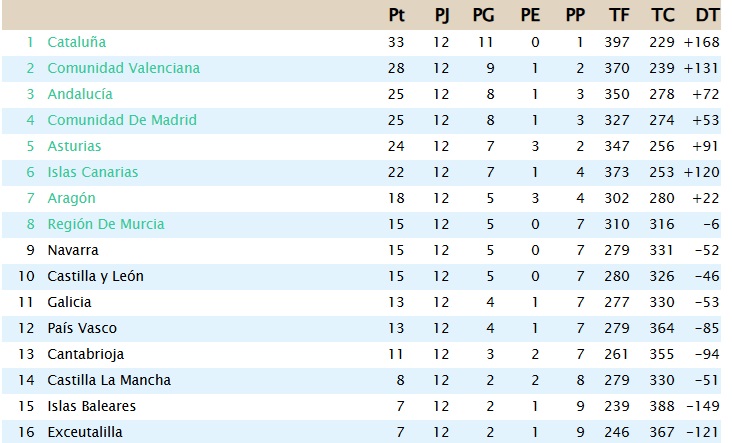Click the Navarra row name
The width and height of the screenshot is (732, 443).
(x=73, y=250)
